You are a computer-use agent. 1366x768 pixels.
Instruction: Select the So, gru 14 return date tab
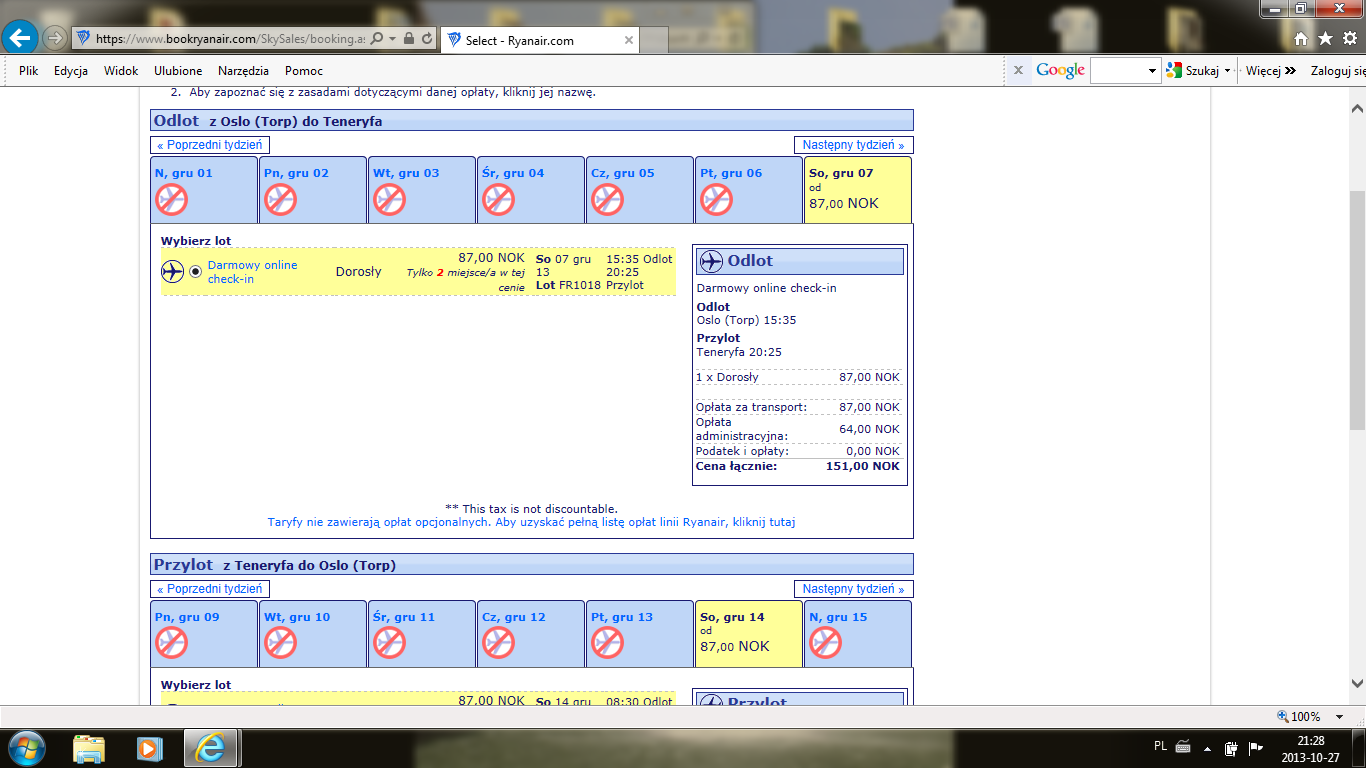pyautogui.click(x=749, y=633)
